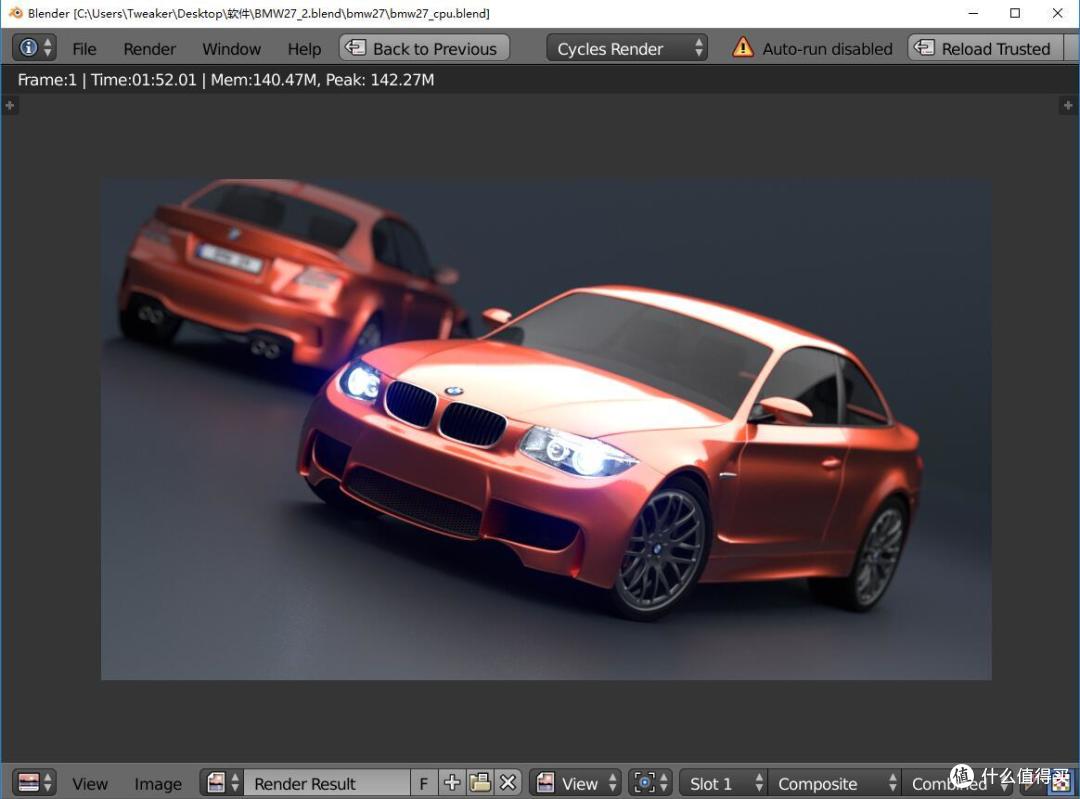Open the Composite layer dropdown
The height and width of the screenshot is (799, 1080).
[x=833, y=783]
